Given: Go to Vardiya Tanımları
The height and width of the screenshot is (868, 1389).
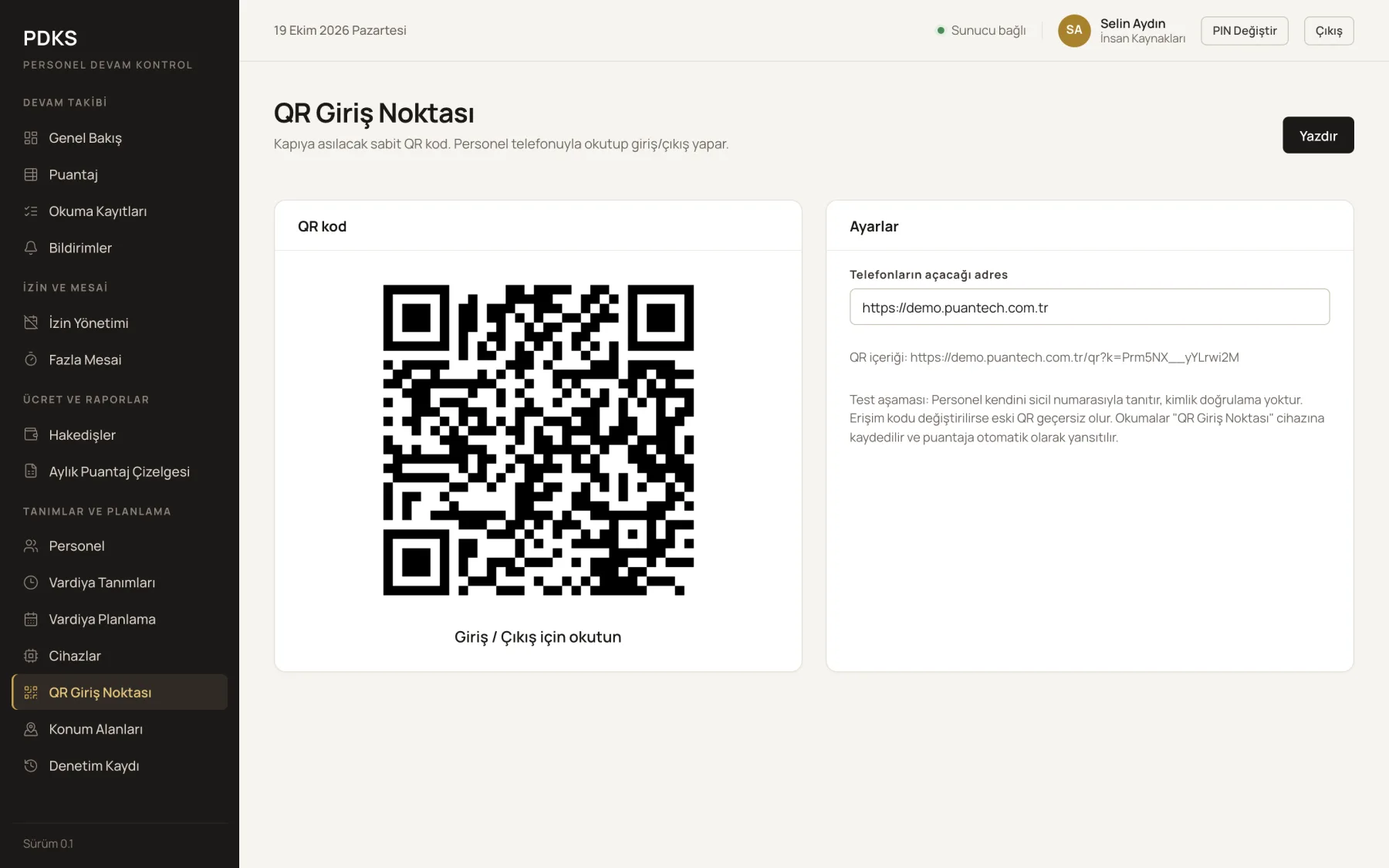Looking at the screenshot, I should (120, 583).
